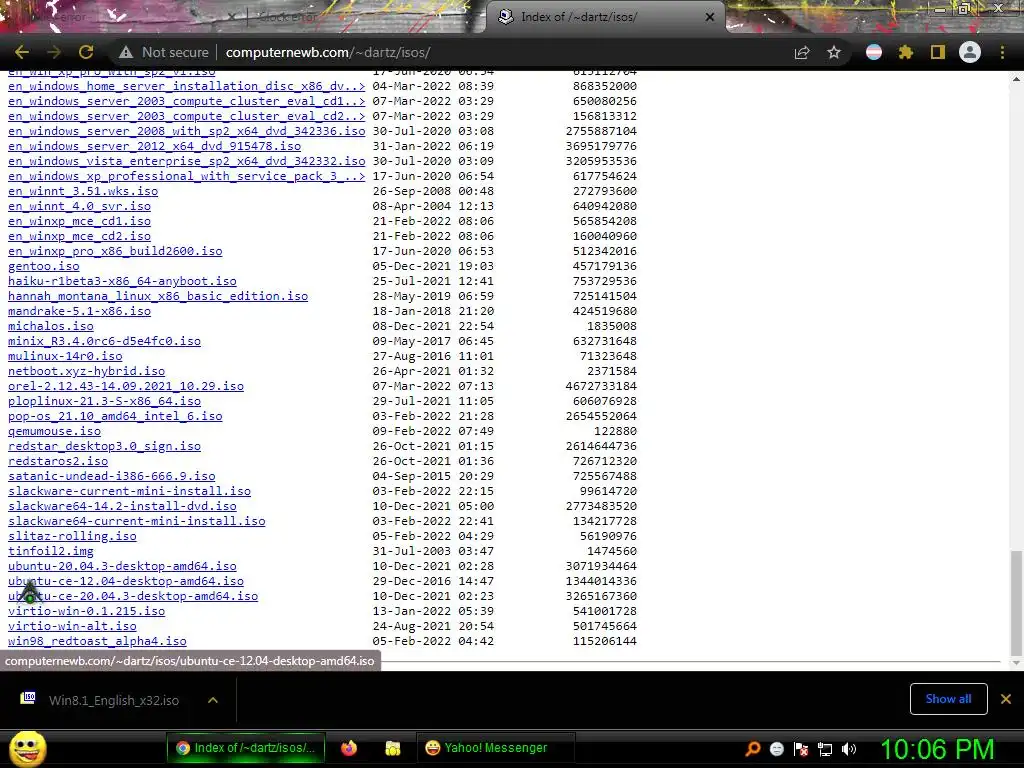Download en_winnt_3.51.wks.iso
This screenshot has width=1024, height=768.
[83, 191]
